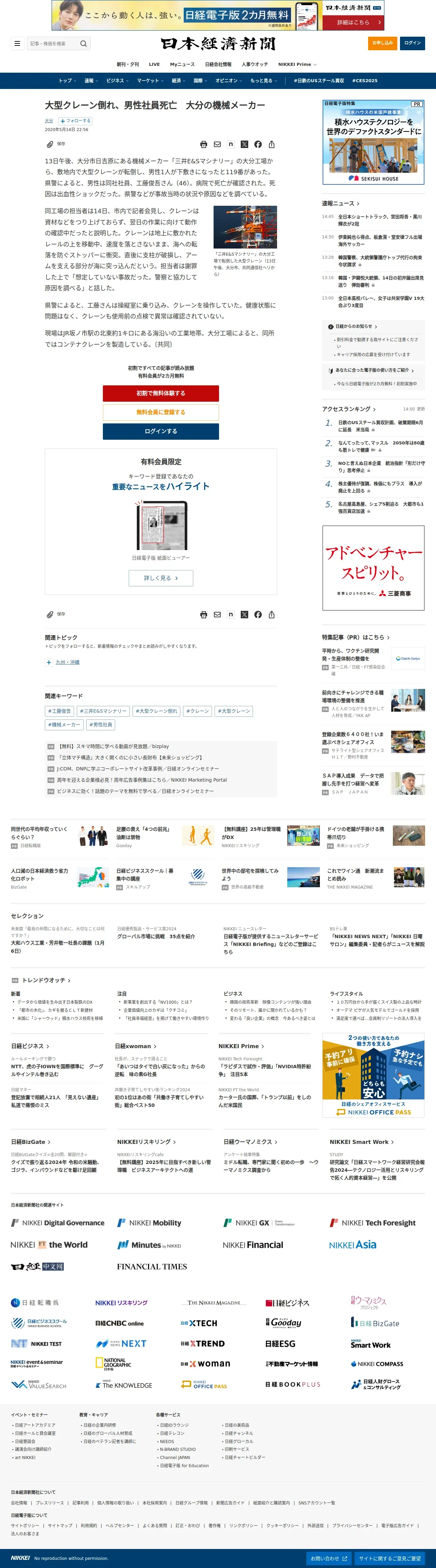This screenshot has height=1568, width=436.
Task: Open the 日経xTECH logo link
Action: tap(199, 1323)
